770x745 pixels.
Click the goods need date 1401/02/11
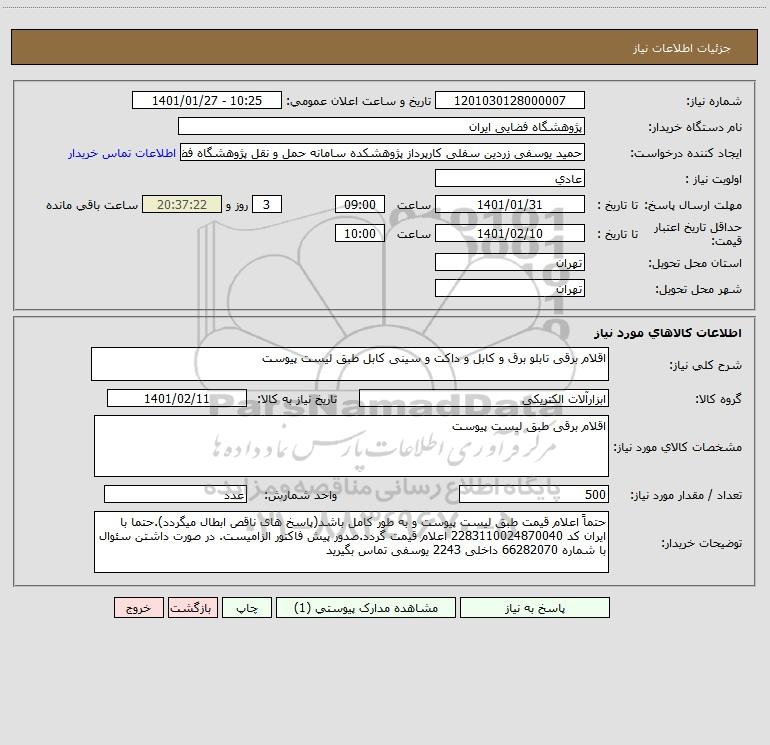tap(177, 398)
